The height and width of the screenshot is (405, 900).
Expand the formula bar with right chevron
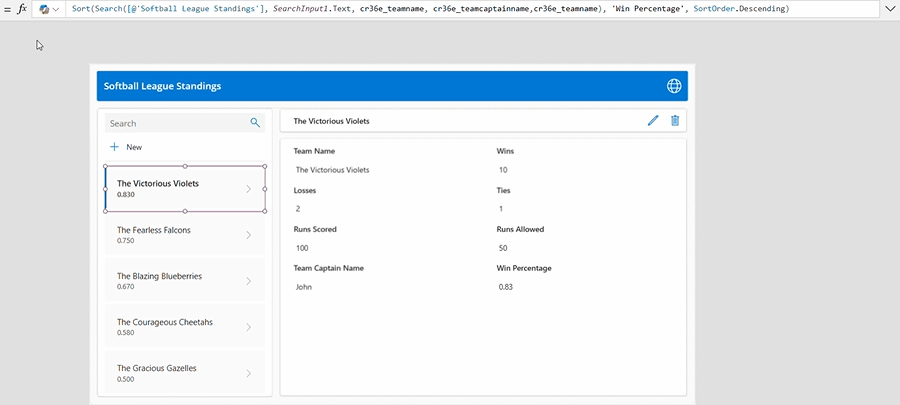click(889, 9)
